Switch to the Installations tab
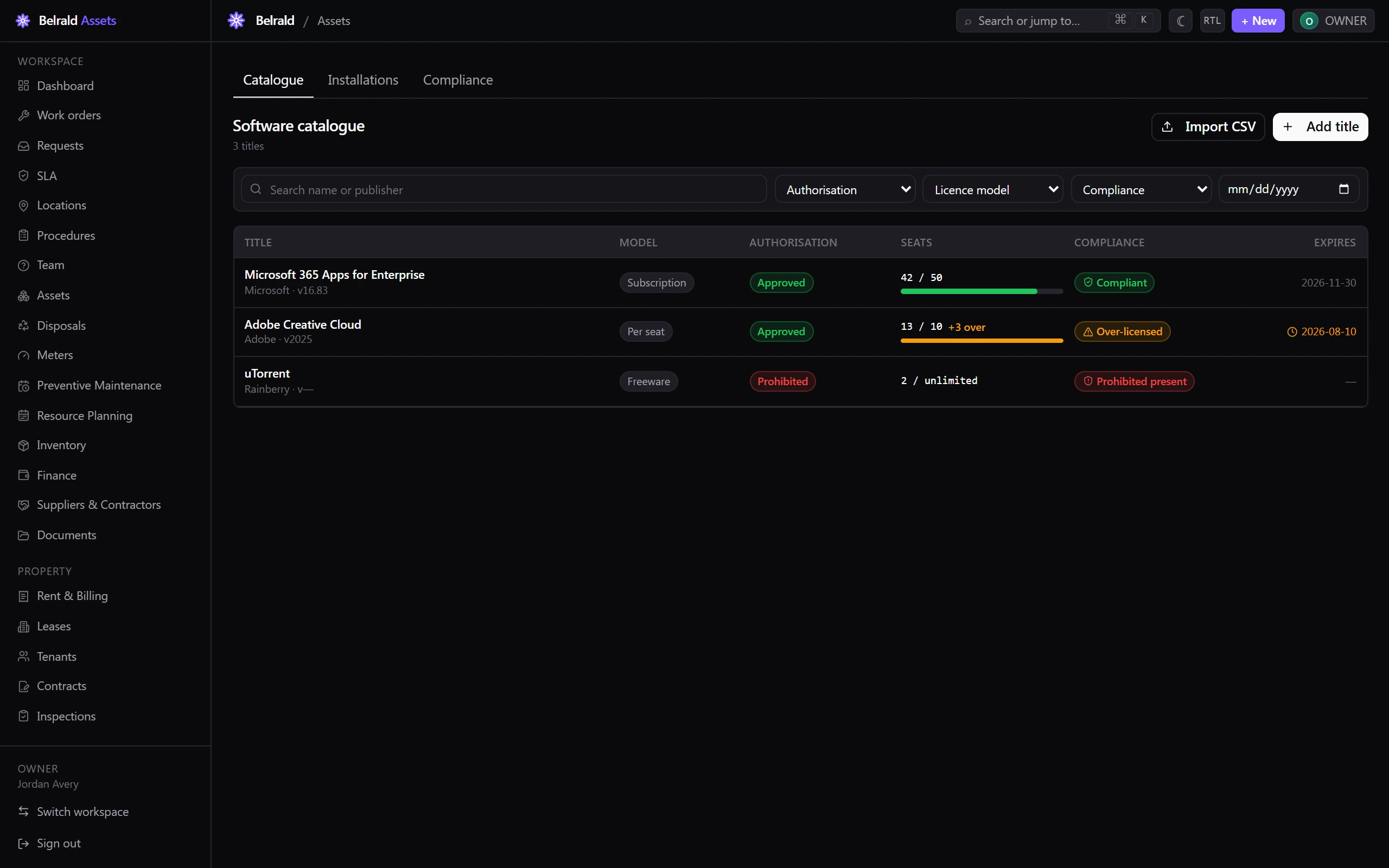The height and width of the screenshot is (868, 1389). click(363, 80)
